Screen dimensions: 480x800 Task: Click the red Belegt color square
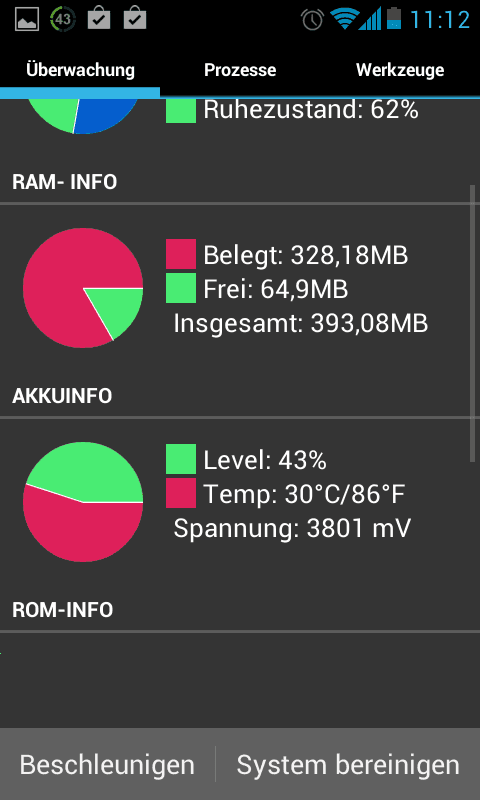click(181, 254)
